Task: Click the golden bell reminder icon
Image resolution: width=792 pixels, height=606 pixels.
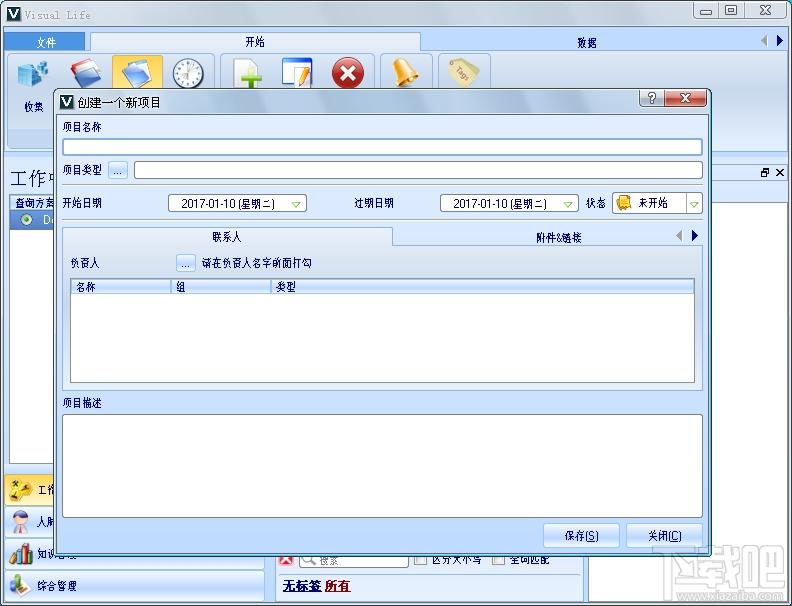Action: coord(405,73)
